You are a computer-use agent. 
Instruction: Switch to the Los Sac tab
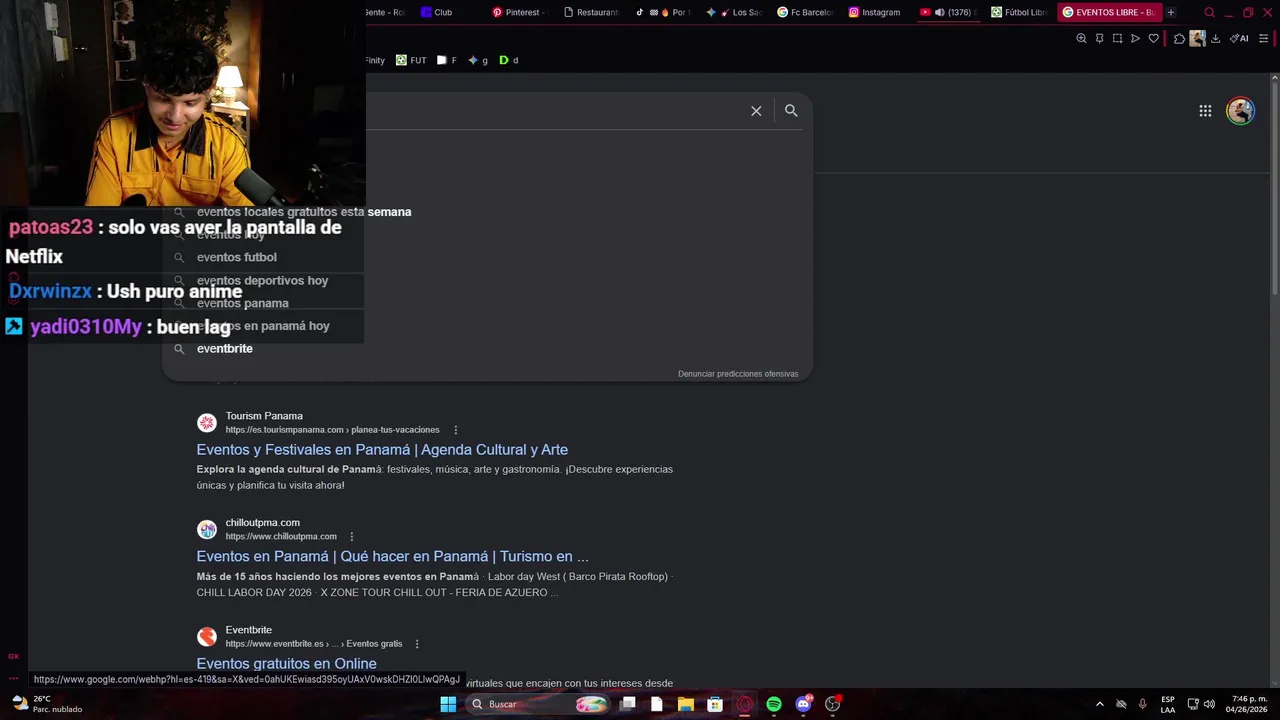tap(735, 12)
